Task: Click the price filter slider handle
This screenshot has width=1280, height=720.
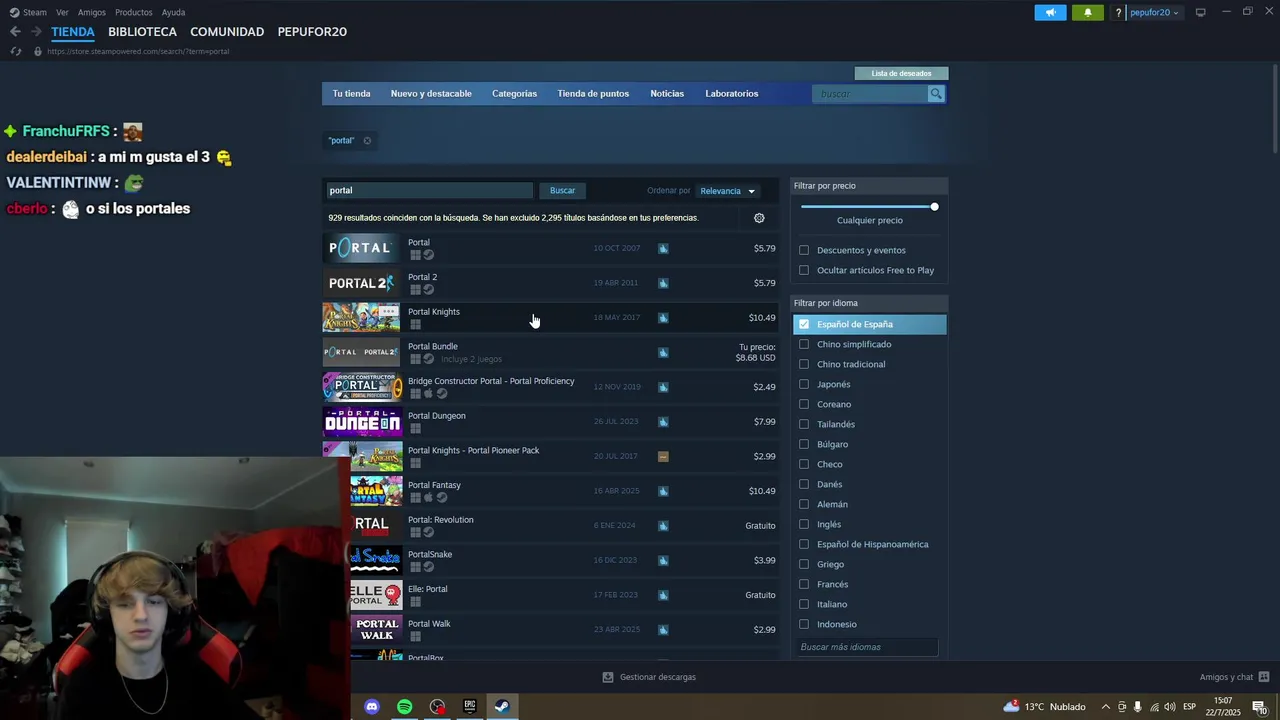Action: tap(934, 207)
